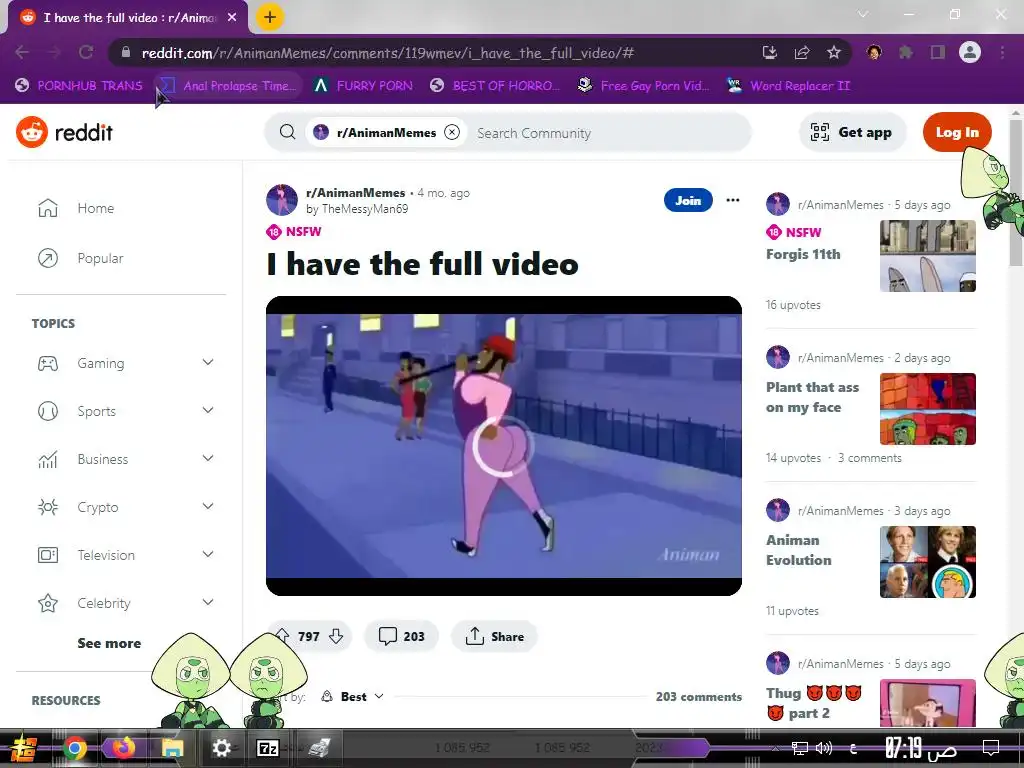Expand the Crypto topic
The height and width of the screenshot is (768, 1024).
tap(208, 506)
